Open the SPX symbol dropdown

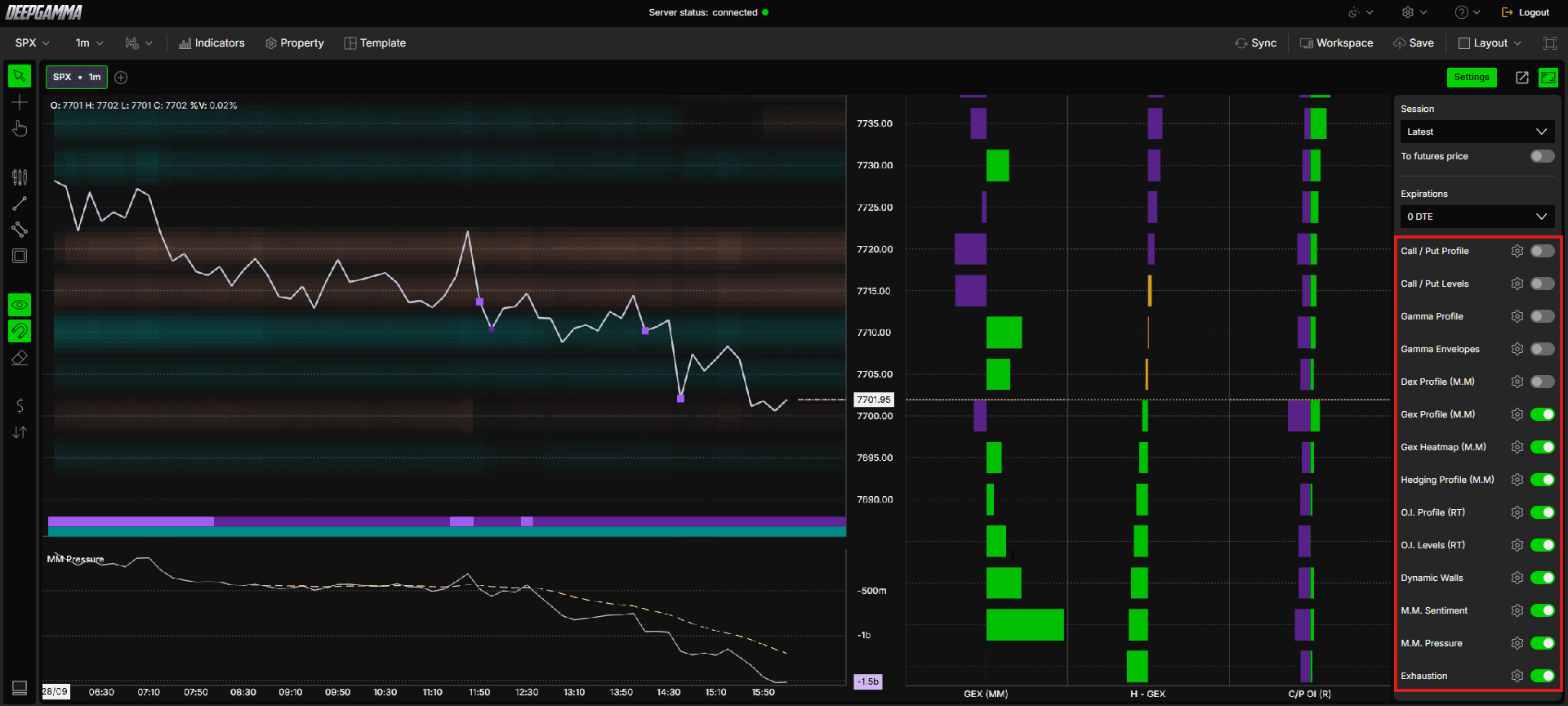33,43
